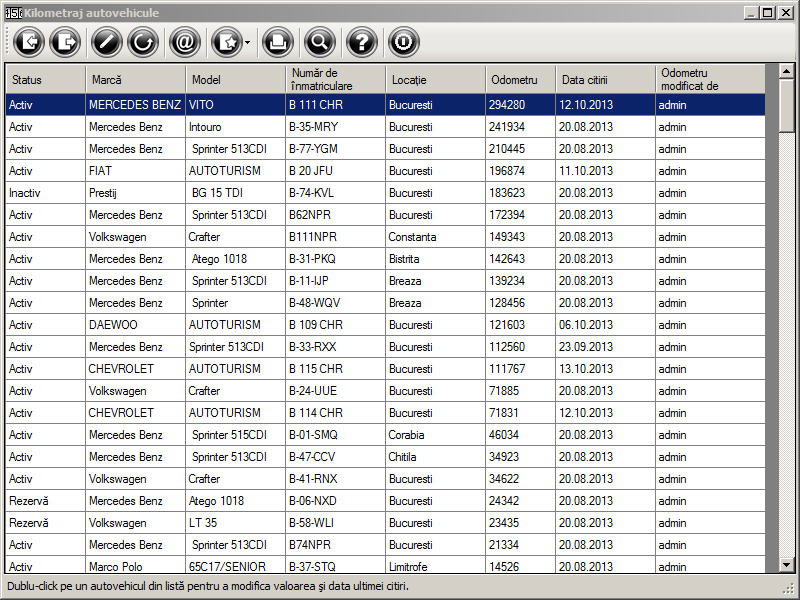Click the date 13.10.2013
Screen dimensions: 800x600
pyautogui.click(x=605, y=368)
